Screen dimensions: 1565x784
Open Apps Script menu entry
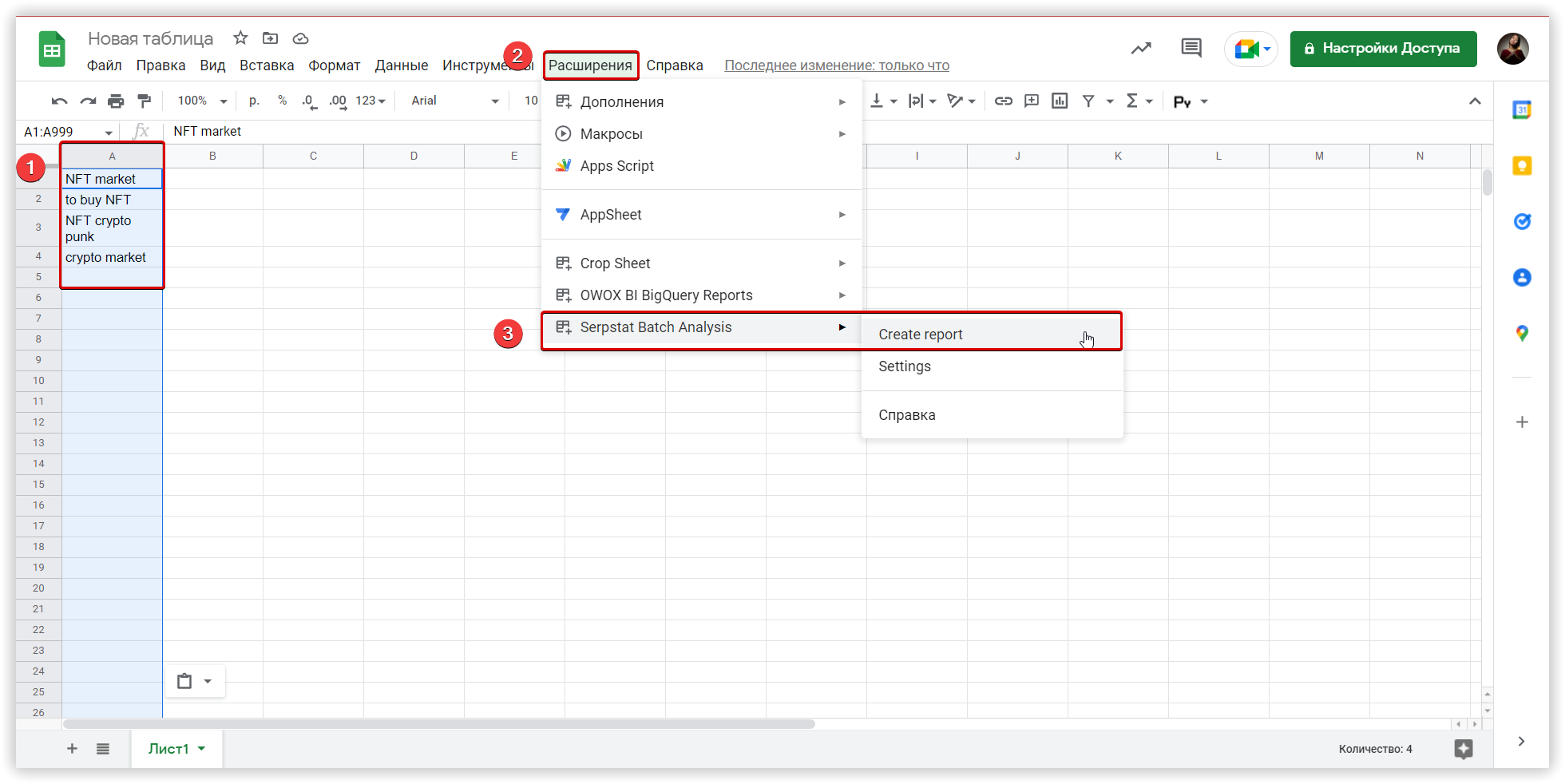point(701,166)
